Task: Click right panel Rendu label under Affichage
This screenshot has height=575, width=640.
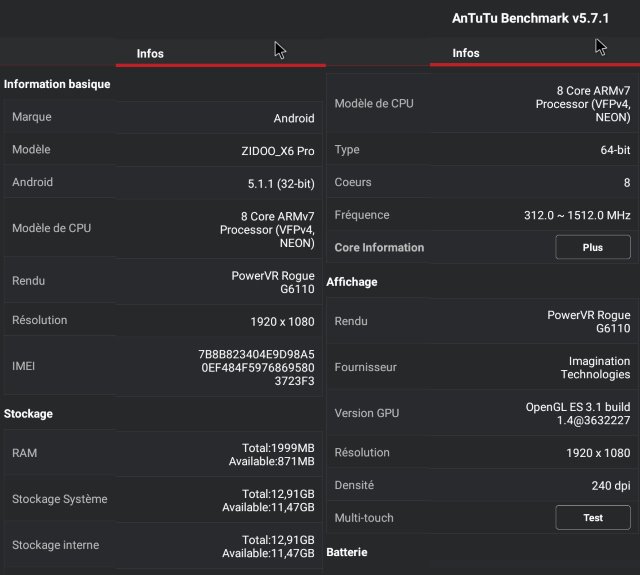Action: [351, 321]
